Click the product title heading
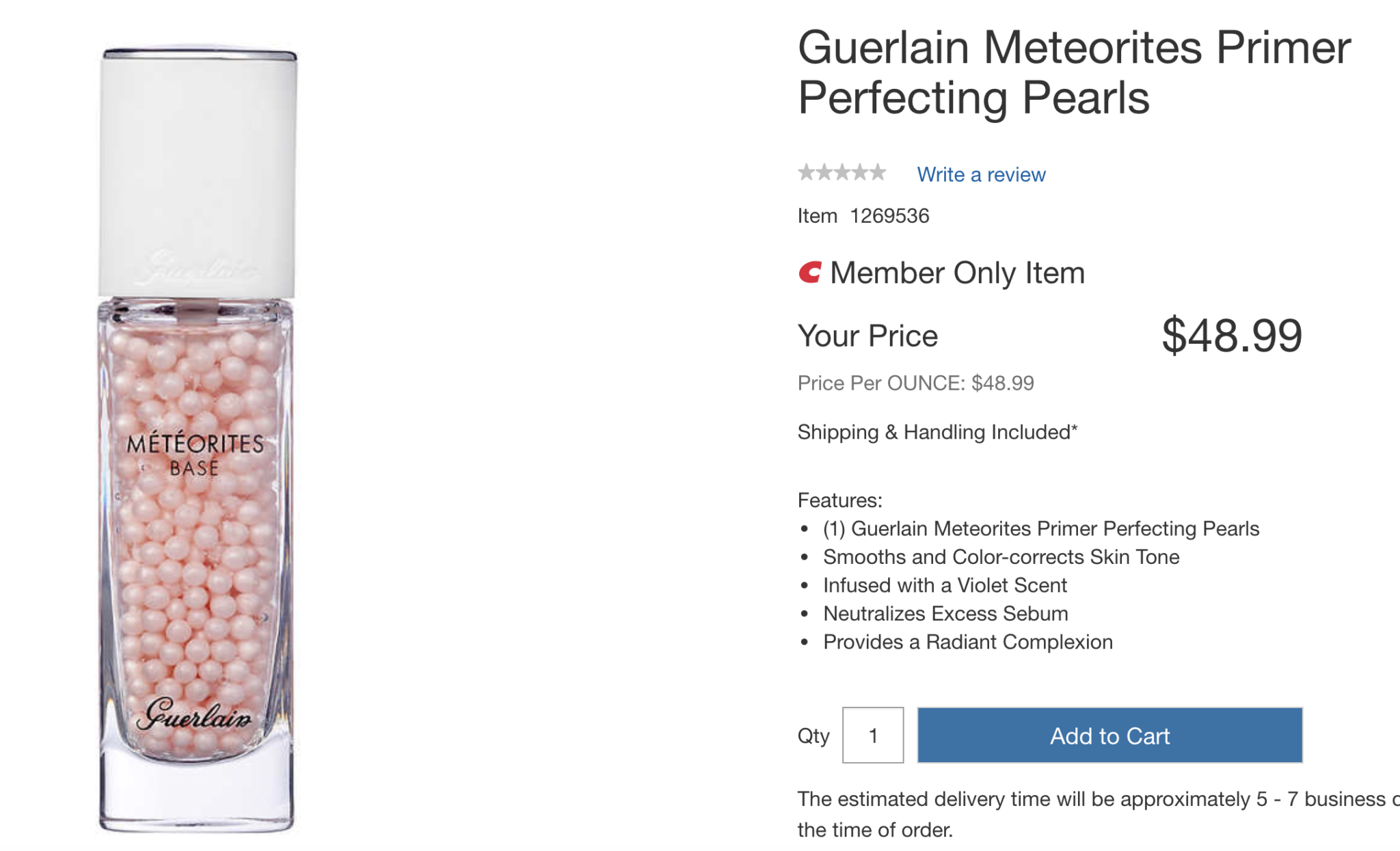The height and width of the screenshot is (851, 1400). (x=1074, y=72)
